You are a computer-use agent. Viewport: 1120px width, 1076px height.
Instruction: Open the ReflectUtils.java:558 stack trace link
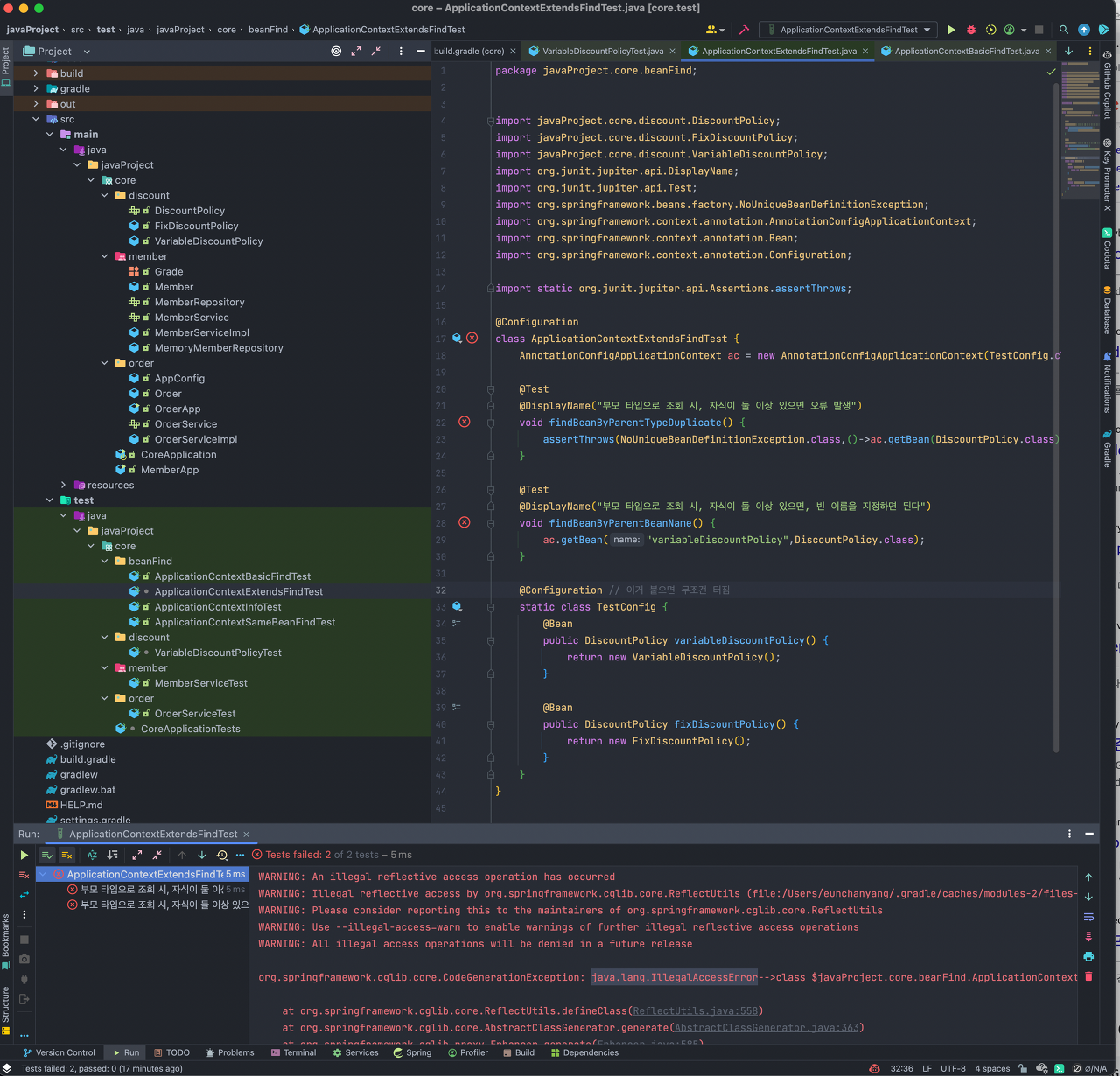pyautogui.click(x=696, y=1011)
